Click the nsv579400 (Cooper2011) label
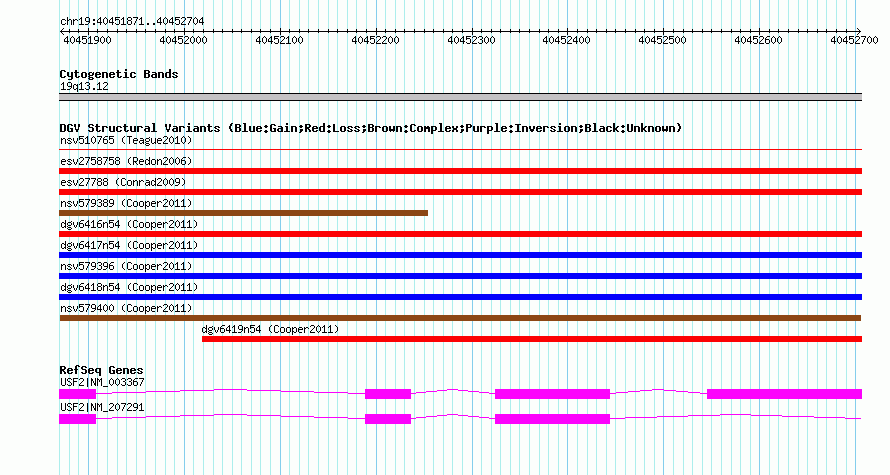This screenshot has height=475, width=890. (126, 308)
